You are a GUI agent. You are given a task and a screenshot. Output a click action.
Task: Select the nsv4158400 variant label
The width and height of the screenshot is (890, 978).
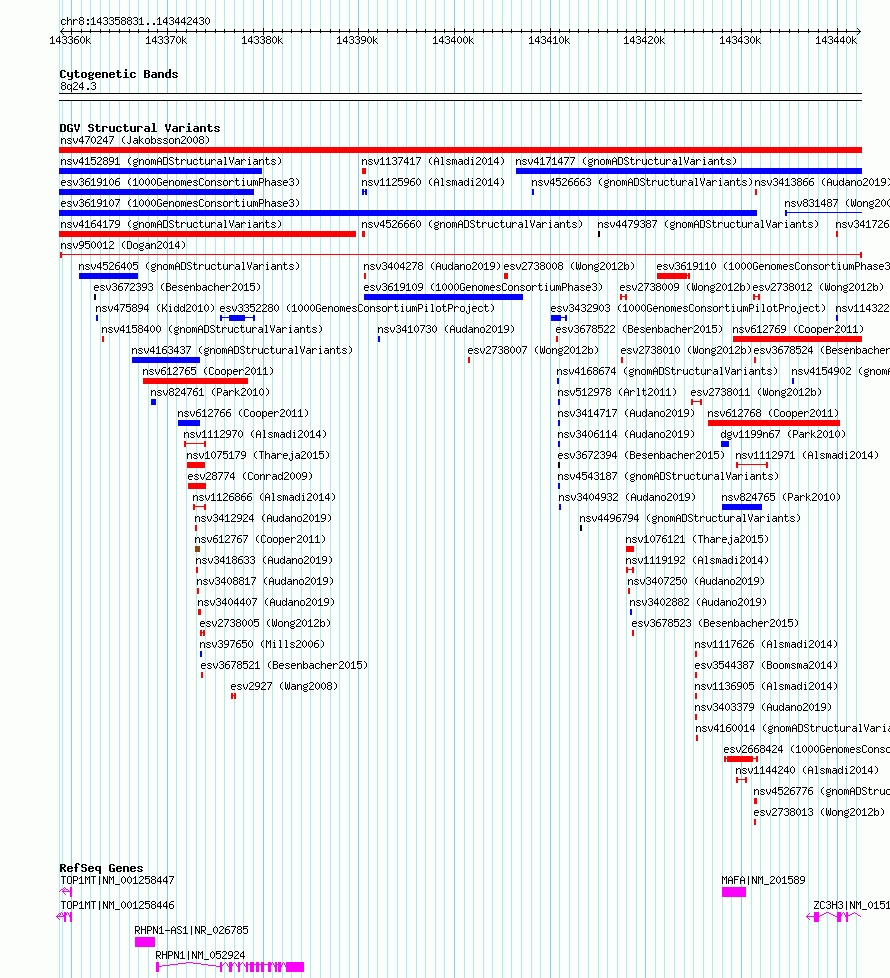pyautogui.click(x=212, y=329)
